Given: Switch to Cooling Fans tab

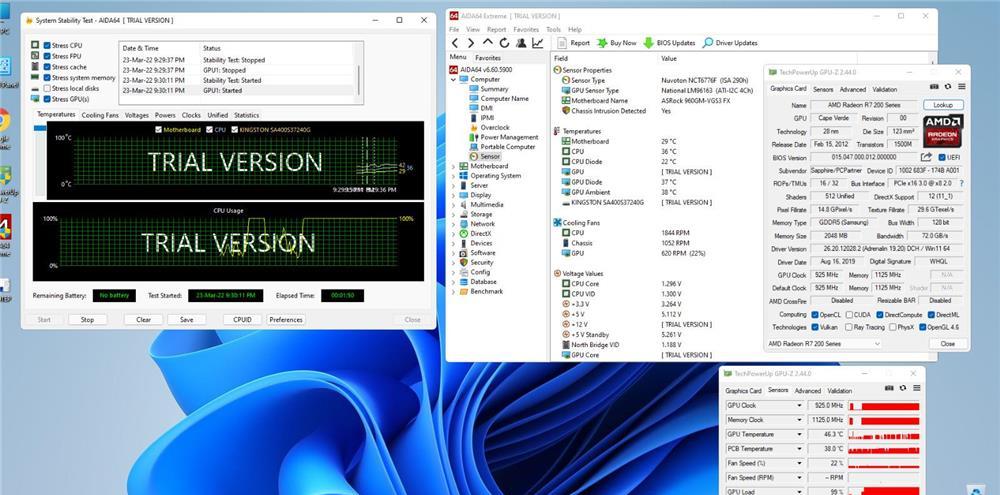Looking at the screenshot, I should tap(100, 115).
